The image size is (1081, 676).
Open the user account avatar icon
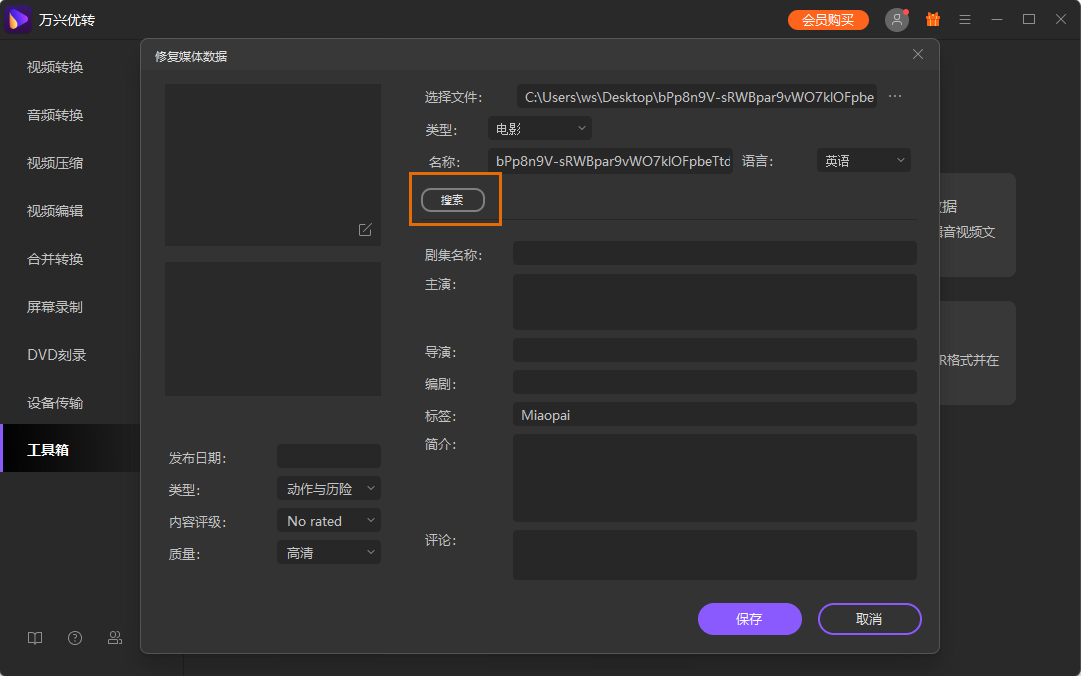(x=896, y=20)
